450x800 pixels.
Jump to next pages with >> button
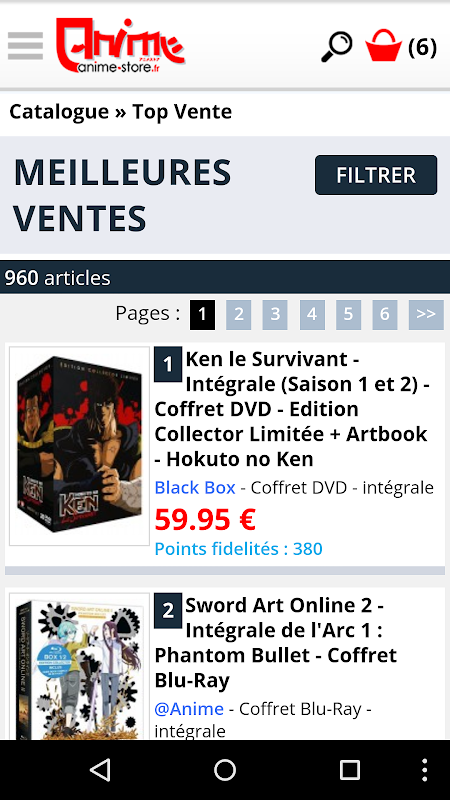[426, 314]
